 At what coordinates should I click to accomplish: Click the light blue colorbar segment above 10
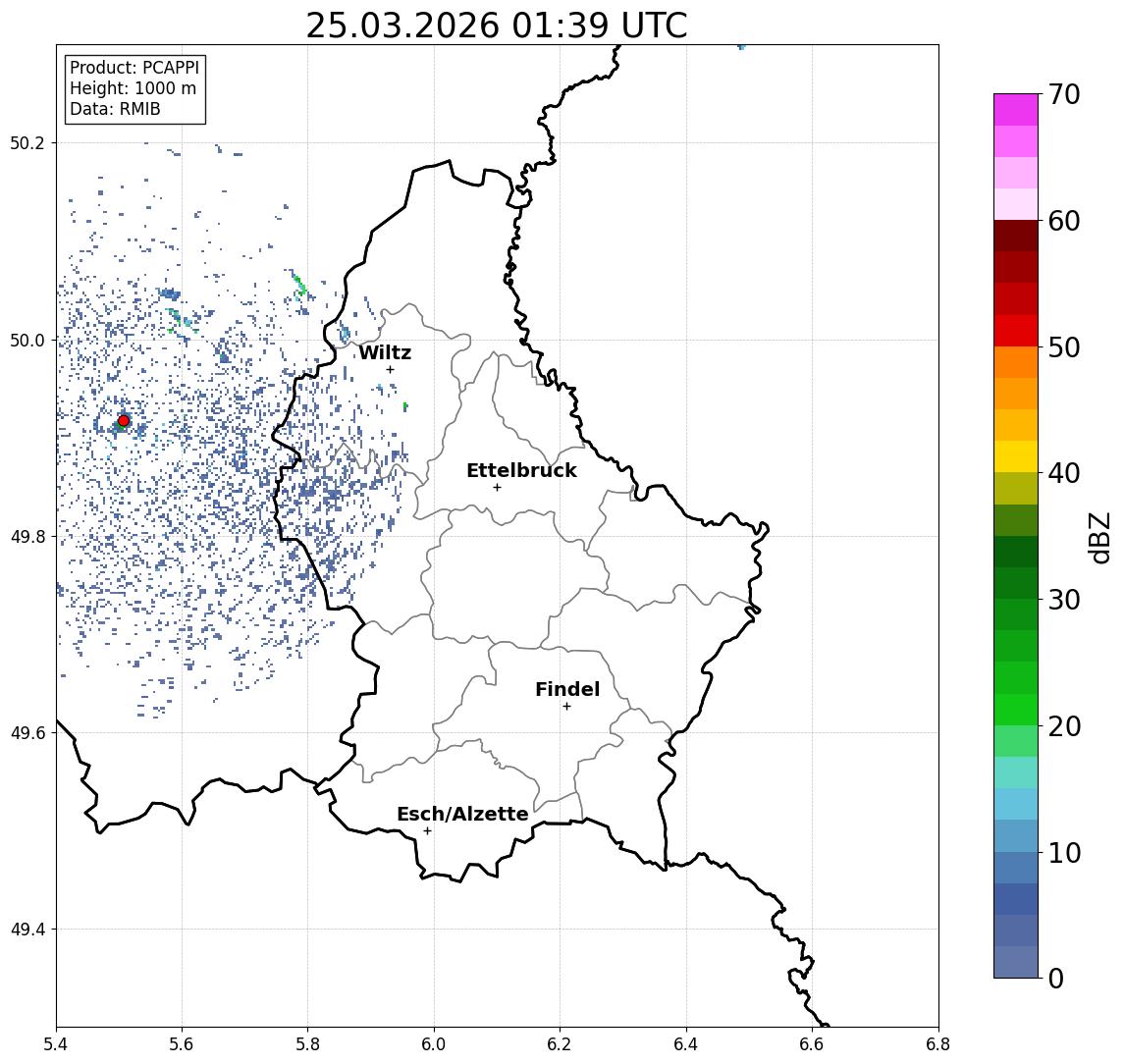point(1016,836)
